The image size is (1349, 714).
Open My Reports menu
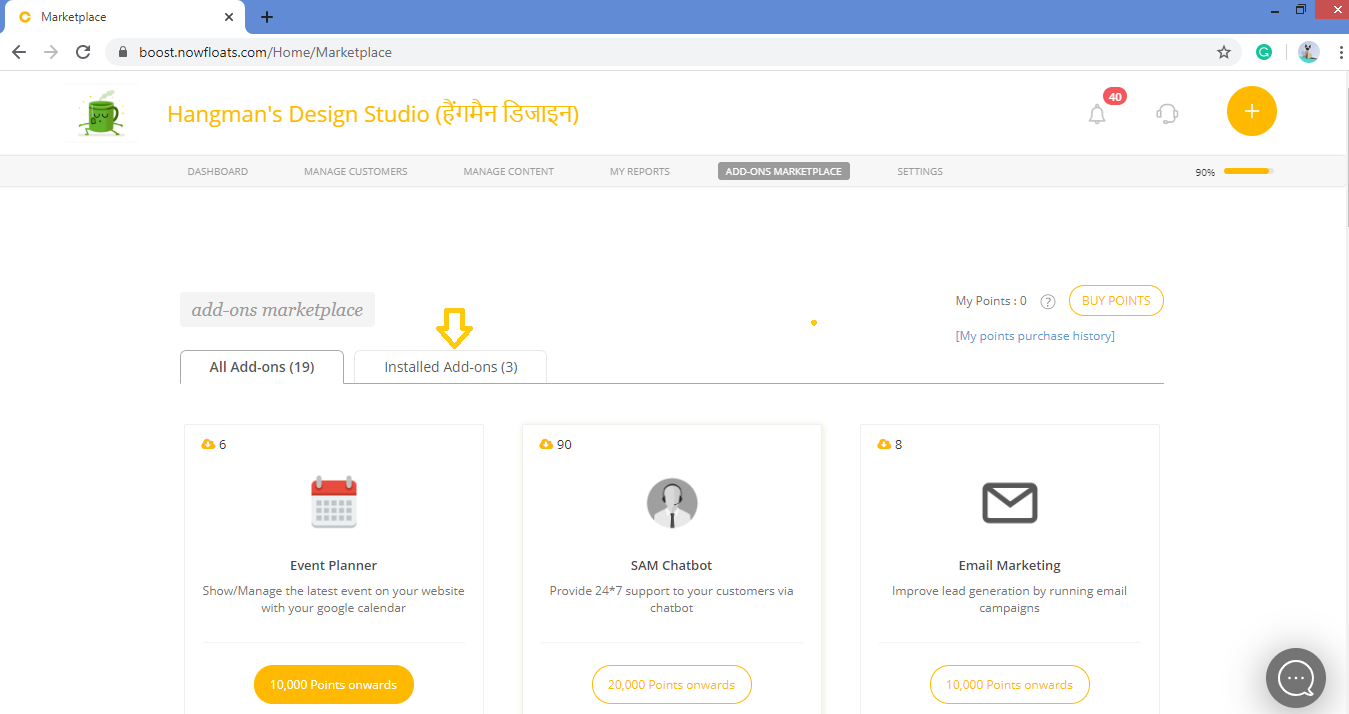[640, 171]
